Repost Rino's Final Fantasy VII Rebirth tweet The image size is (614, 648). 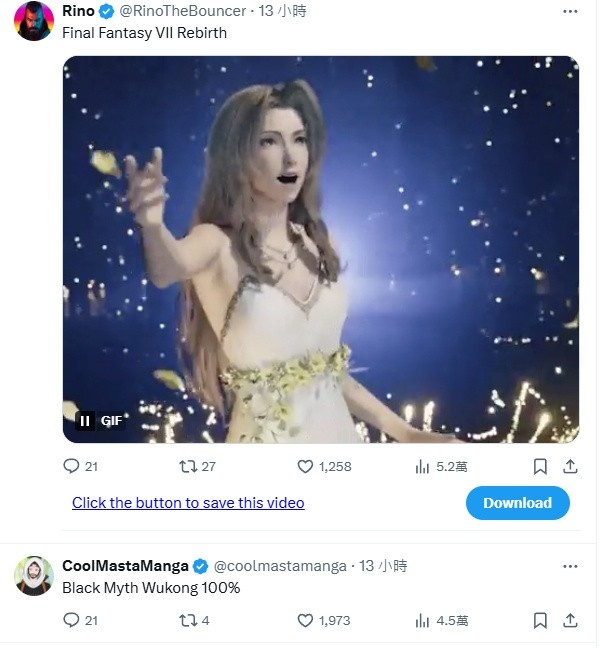tap(187, 466)
